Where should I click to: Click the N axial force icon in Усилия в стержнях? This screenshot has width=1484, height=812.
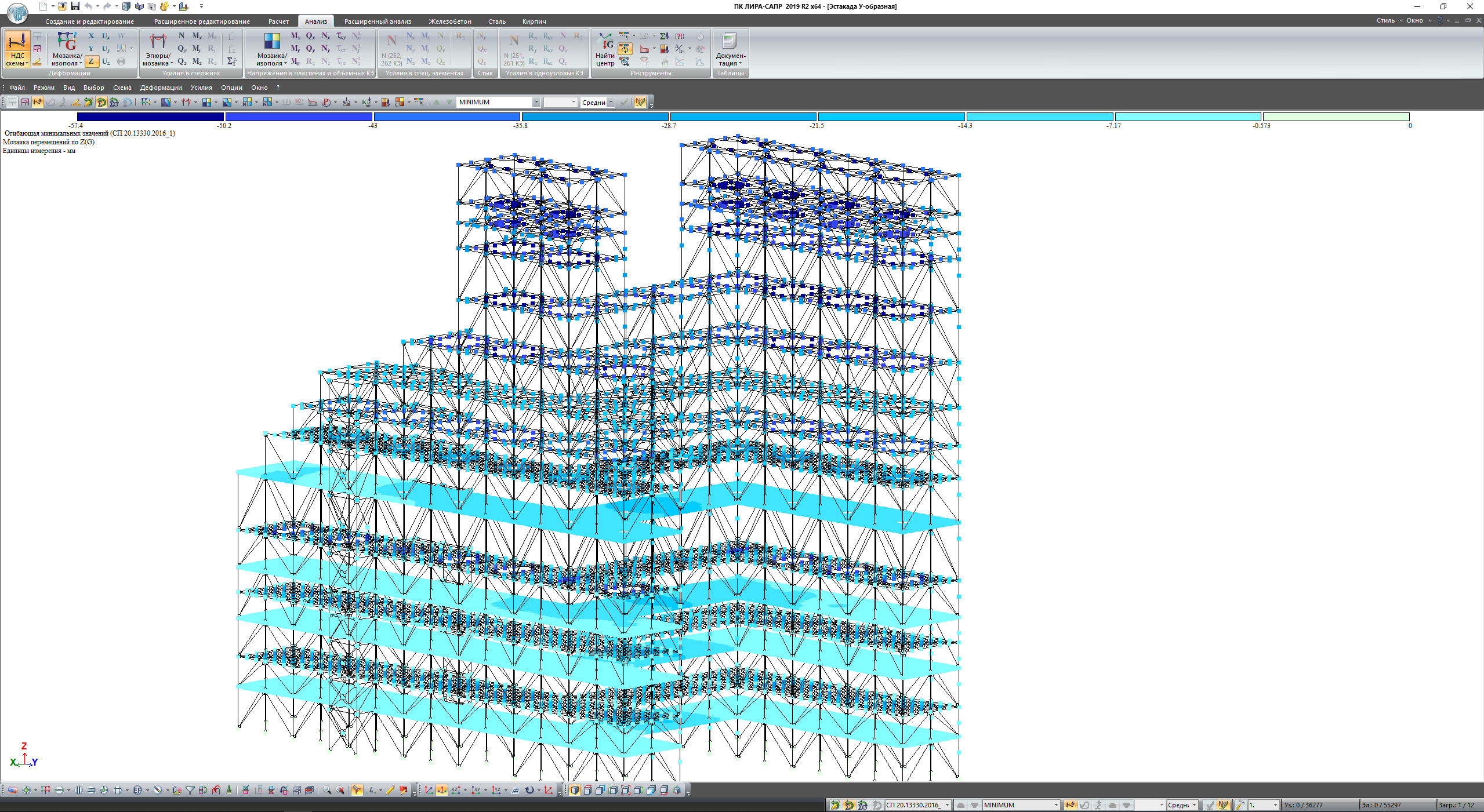[x=182, y=36]
